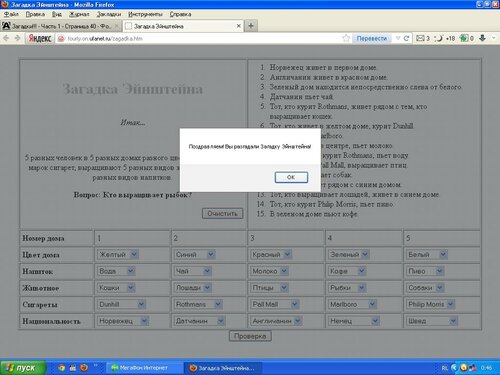500x375 pixels.
Task: Open house 3 color dropdown Красный
Action: click(271, 254)
